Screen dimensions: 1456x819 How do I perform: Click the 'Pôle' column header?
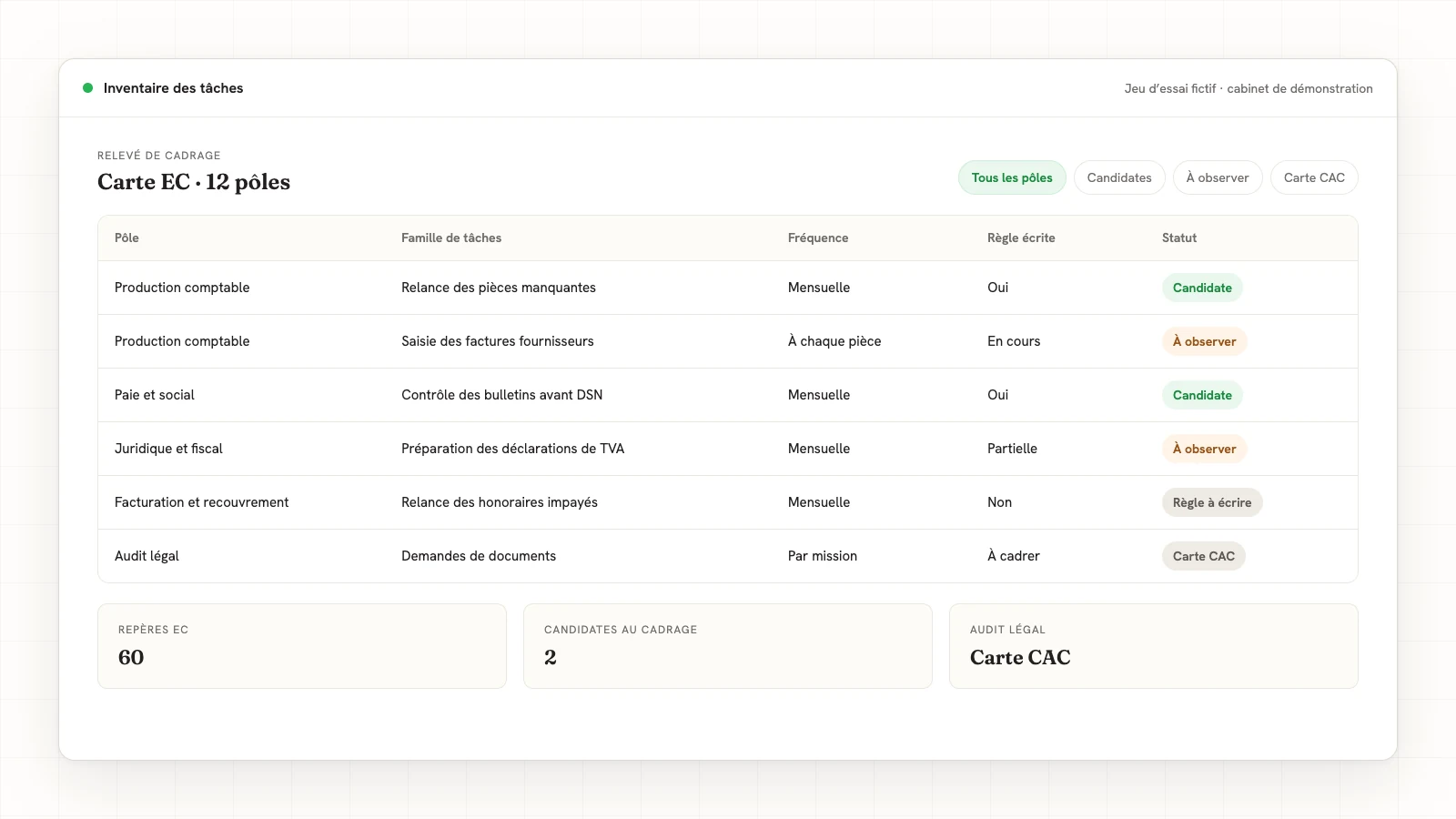(126, 238)
